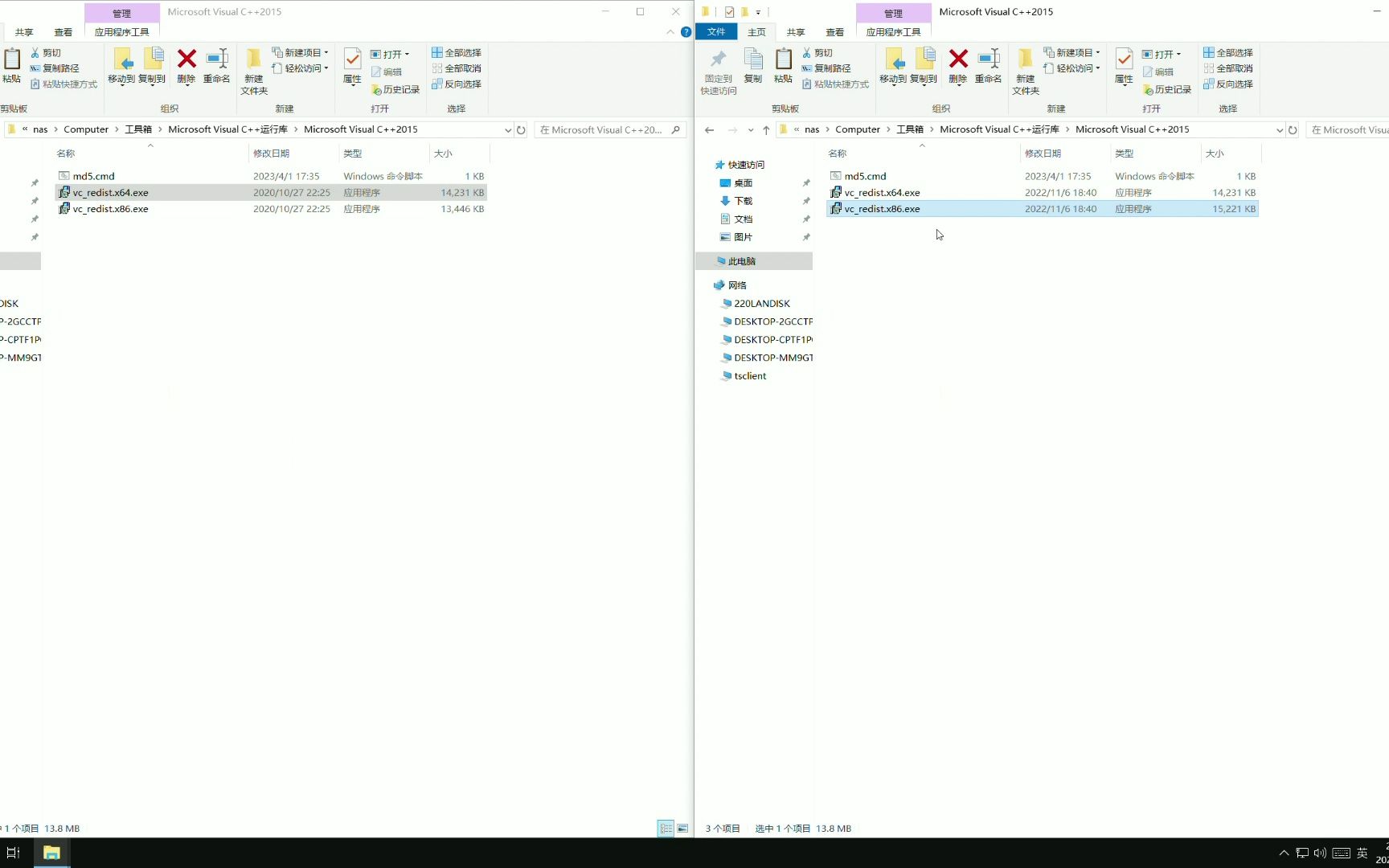This screenshot has width=1389, height=868.
Task: Open the blue 文件 menu
Action: (716, 31)
